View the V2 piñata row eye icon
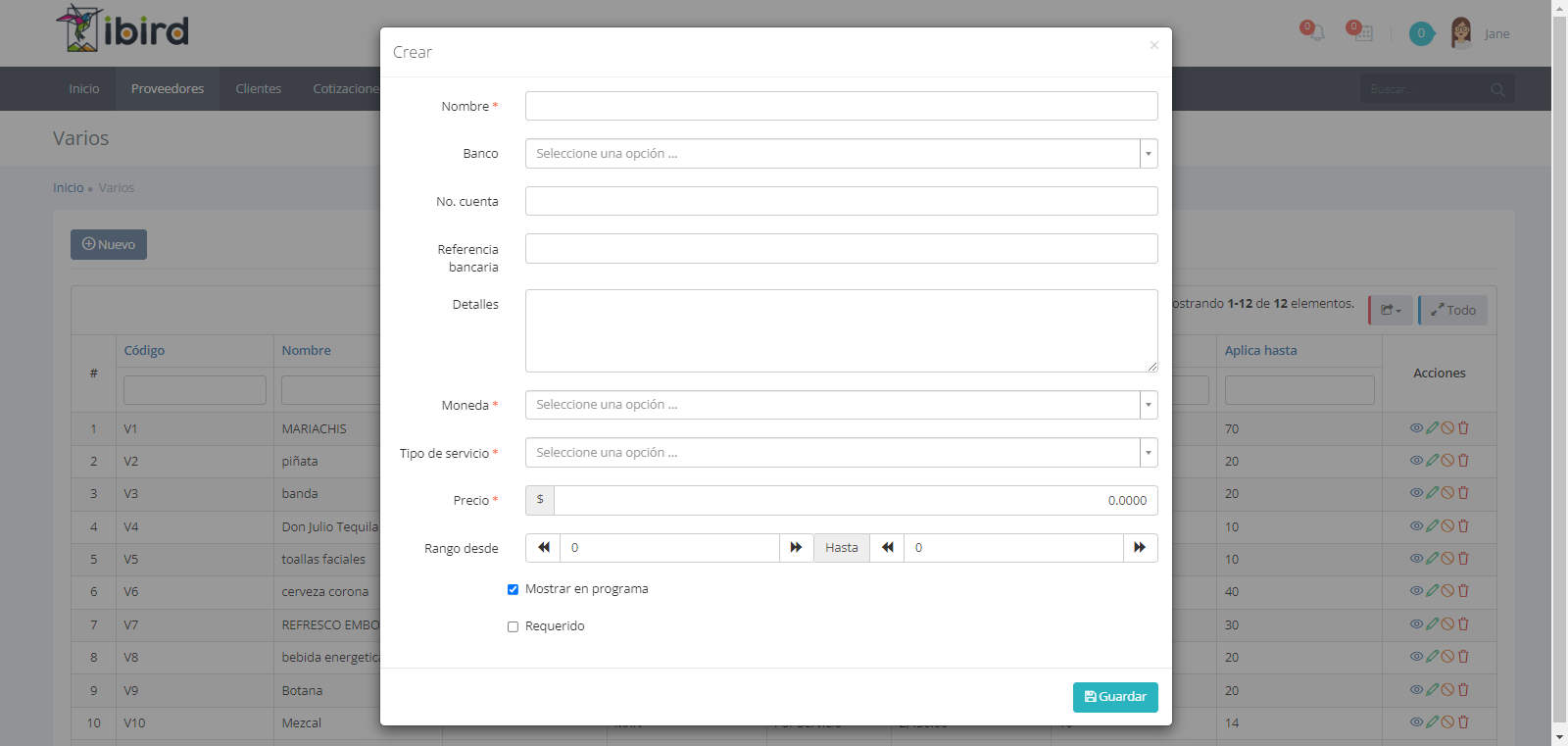 pos(1416,461)
